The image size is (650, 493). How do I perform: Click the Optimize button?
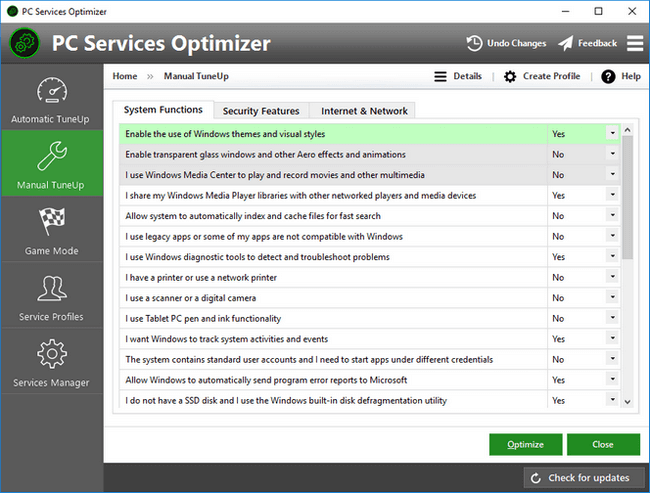pyautogui.click(x=526, y=444)
